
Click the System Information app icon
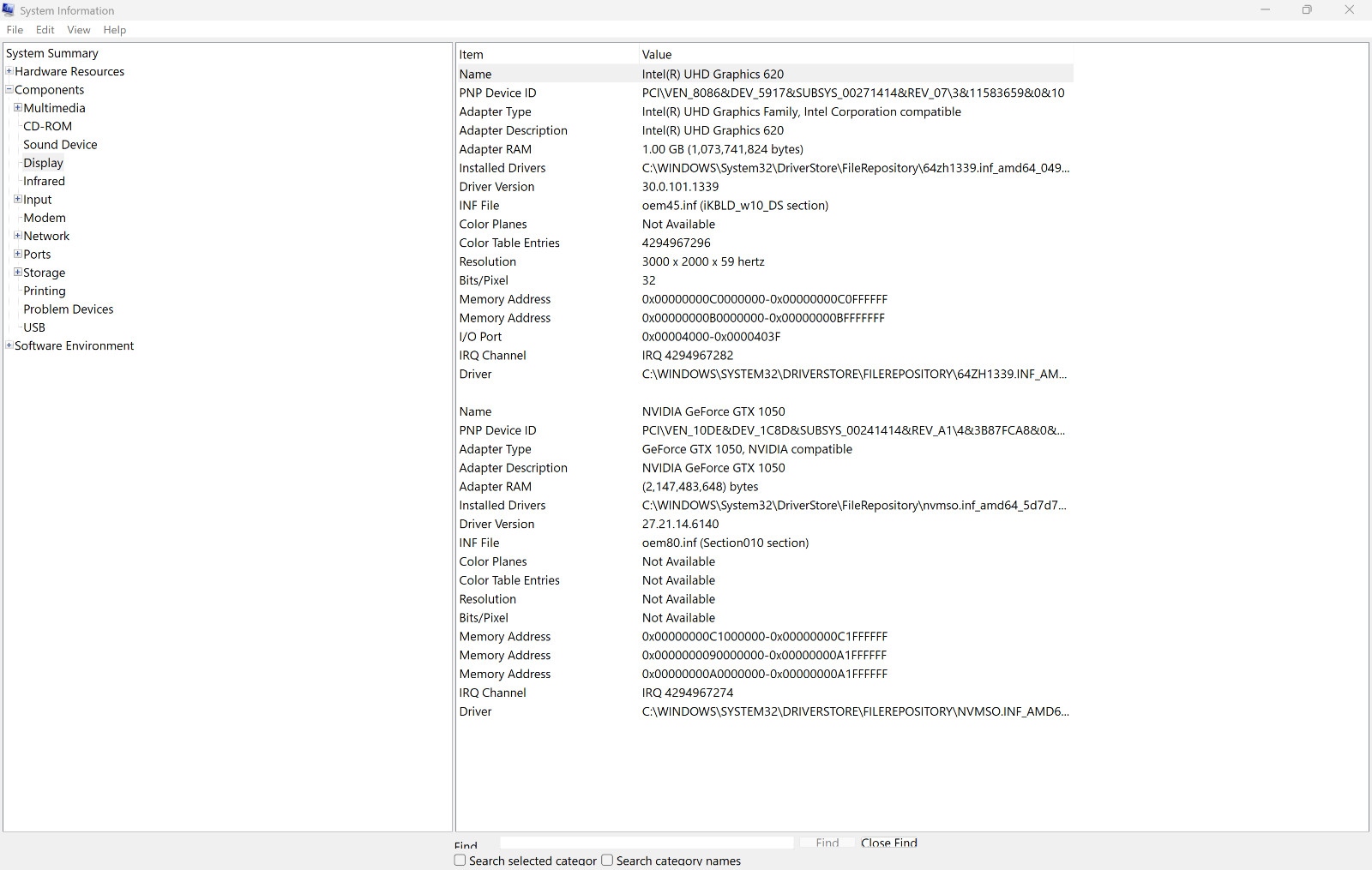pos(9,10)
